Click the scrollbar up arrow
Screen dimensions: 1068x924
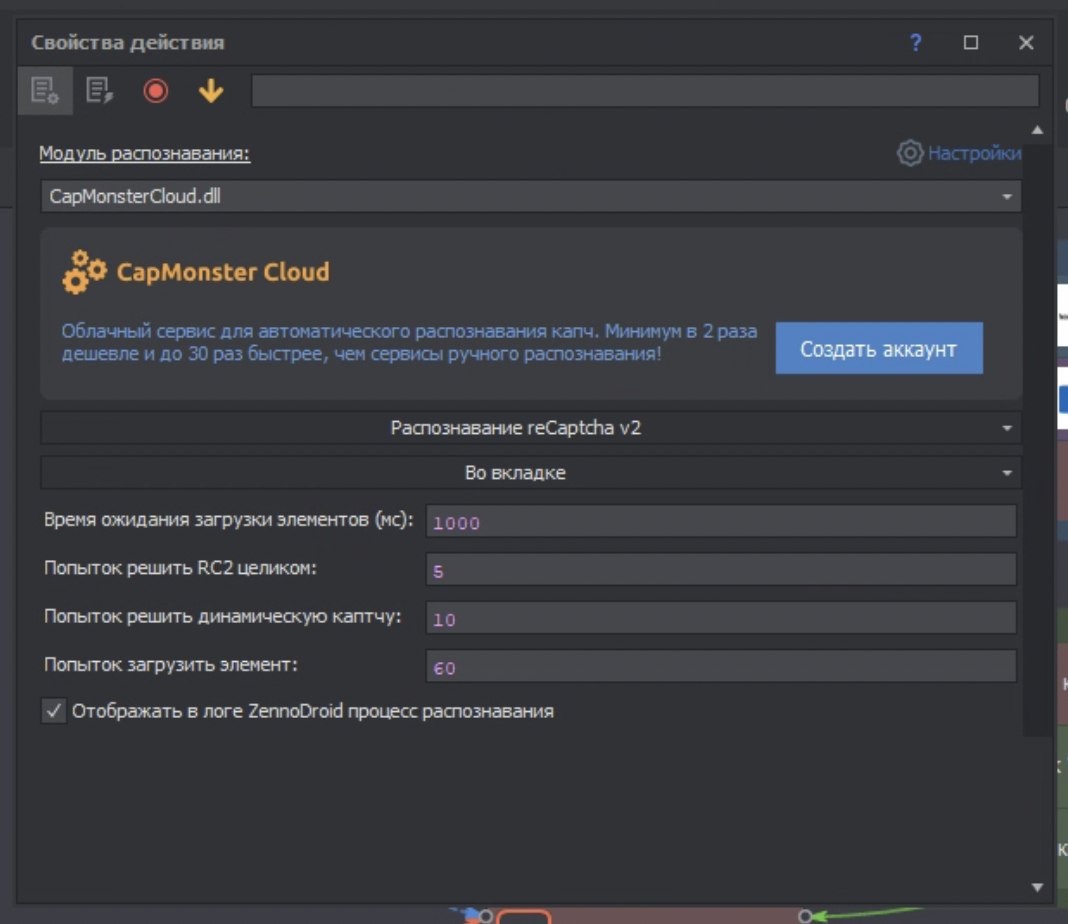point(1037,129)
